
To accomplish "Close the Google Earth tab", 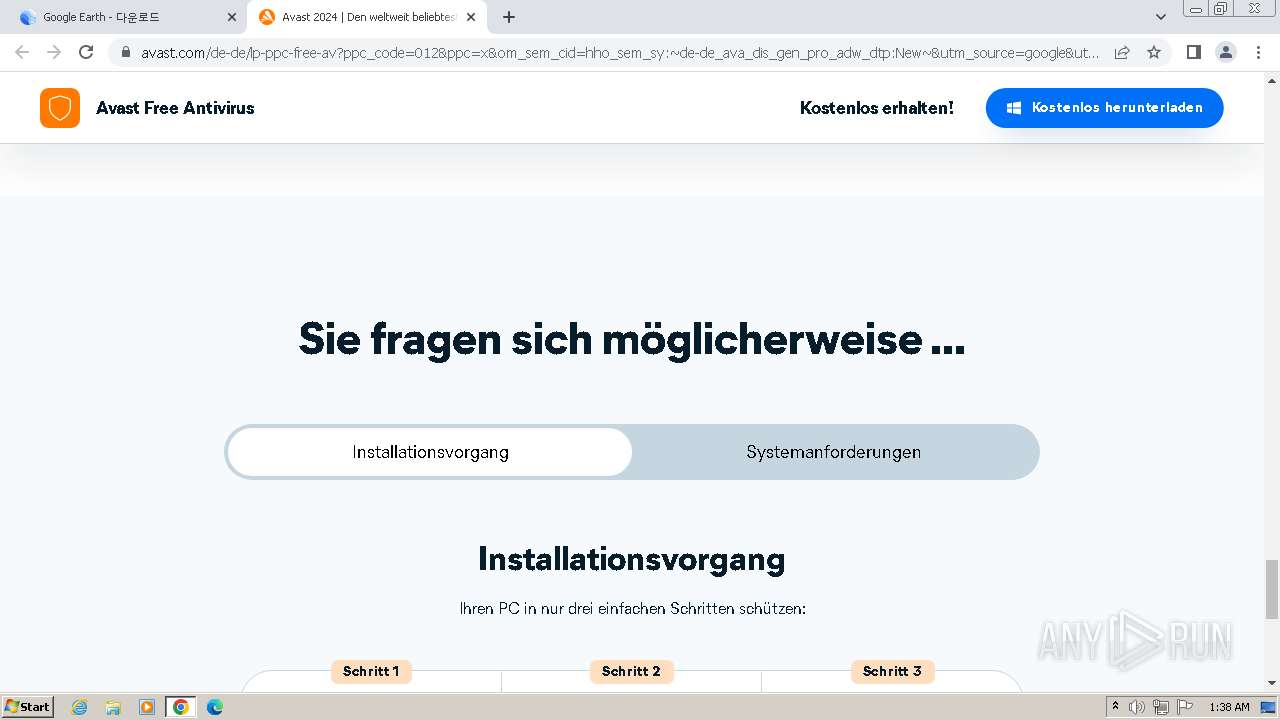I will coord(232,17).
